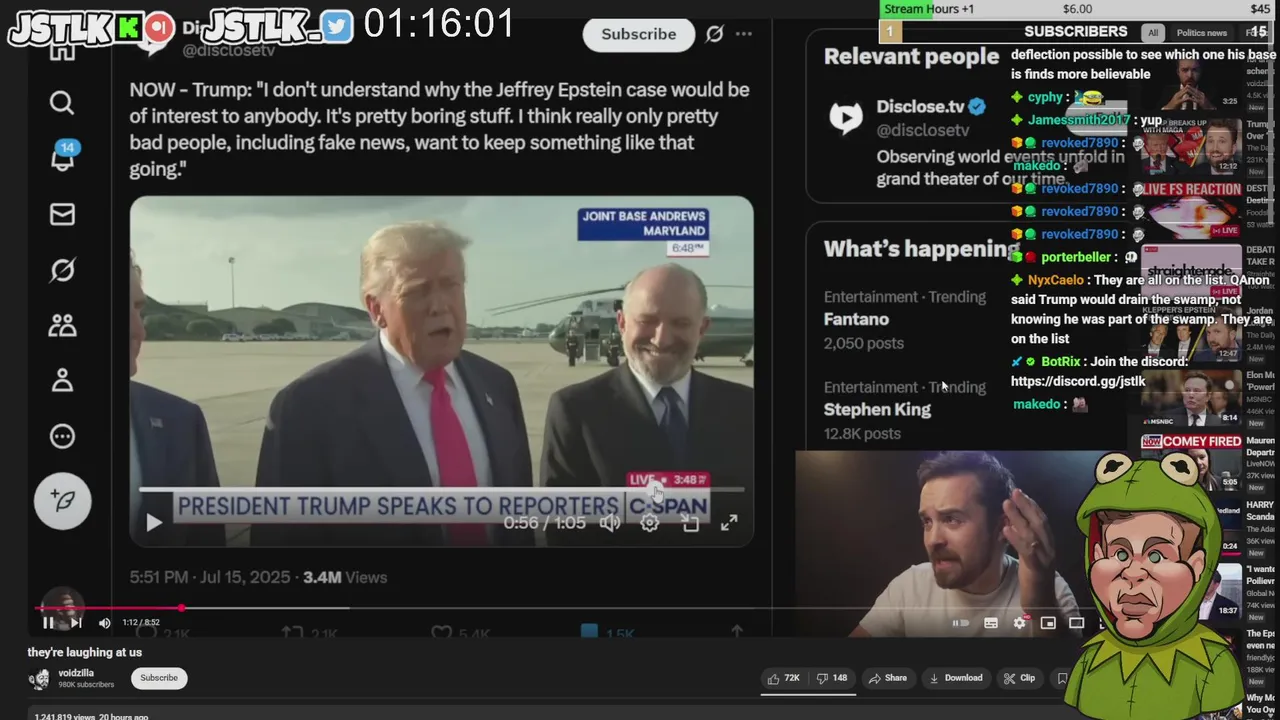Screen dimensions: 1280x720
Task: Open settings gear on the tweet video
Action: pyautogui.click(x=650, y=522)
